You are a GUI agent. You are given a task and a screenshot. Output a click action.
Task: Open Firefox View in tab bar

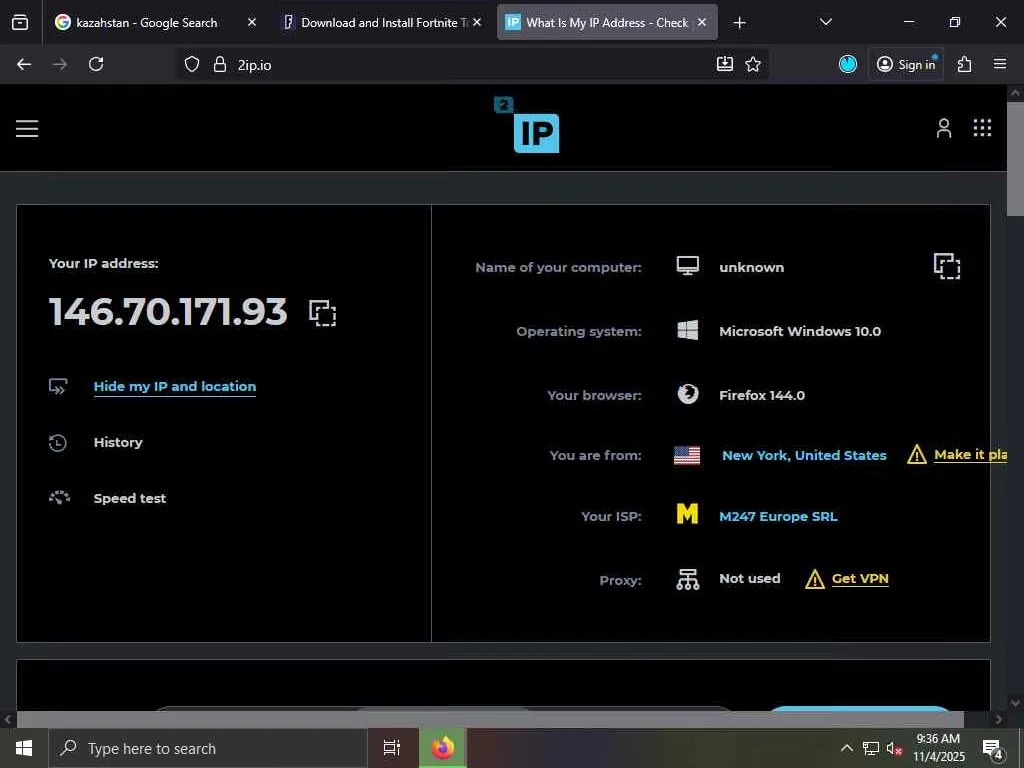tap(20, 23)
